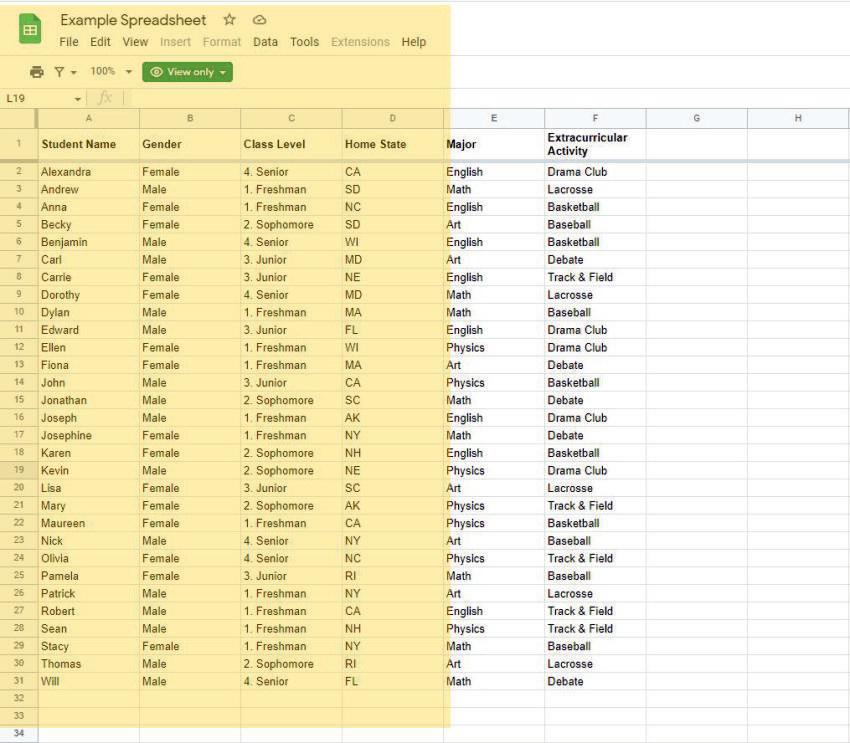
Task: Select Becky's Baseball cell
Action: (595, 224)
